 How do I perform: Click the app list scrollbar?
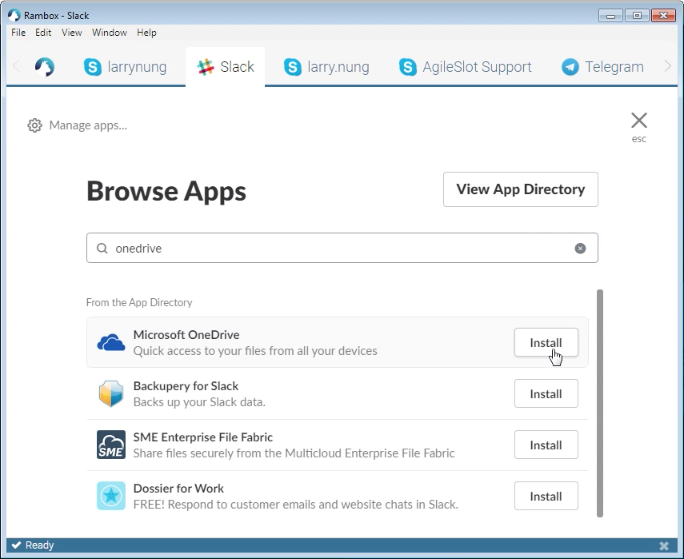(x=600, y=403)
